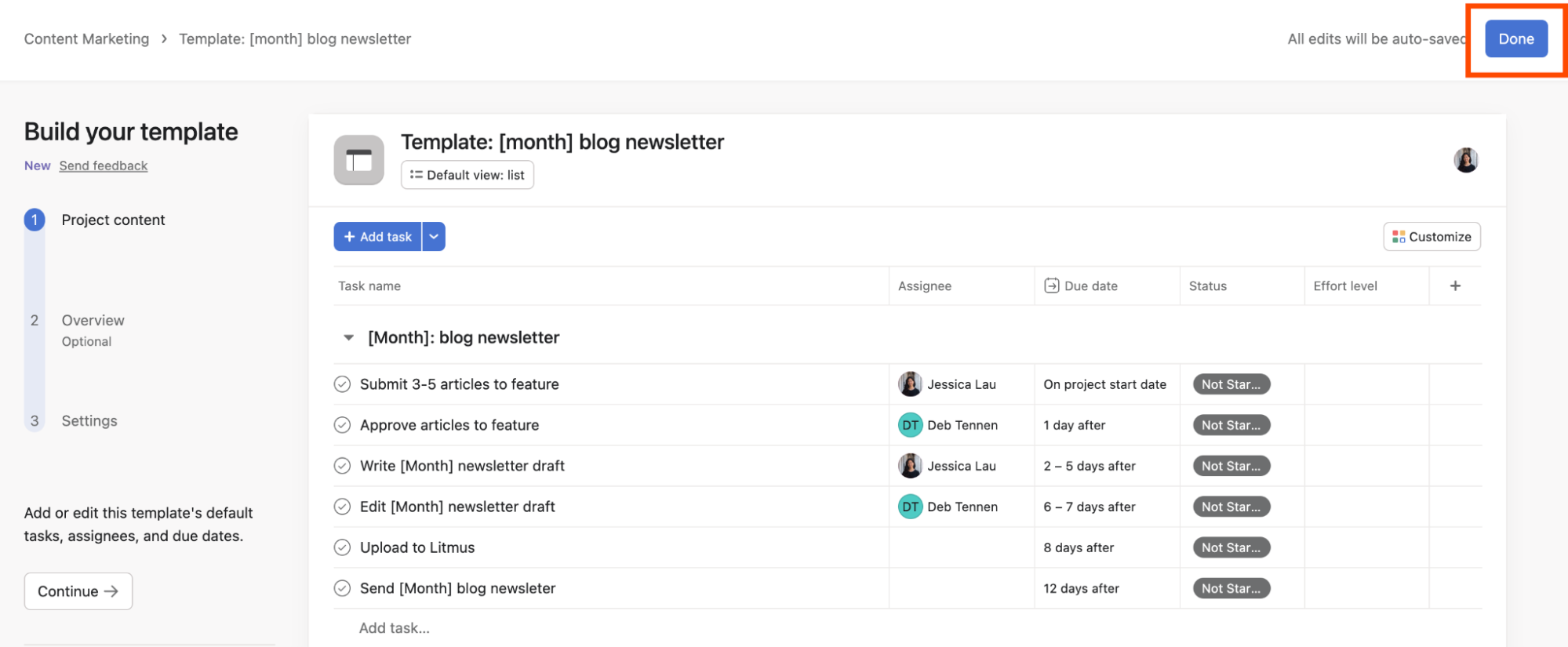Click the user avatar in template header
Image resolution: width=1568 pixels, height=647 pixels.
(x=1466, y=160)
